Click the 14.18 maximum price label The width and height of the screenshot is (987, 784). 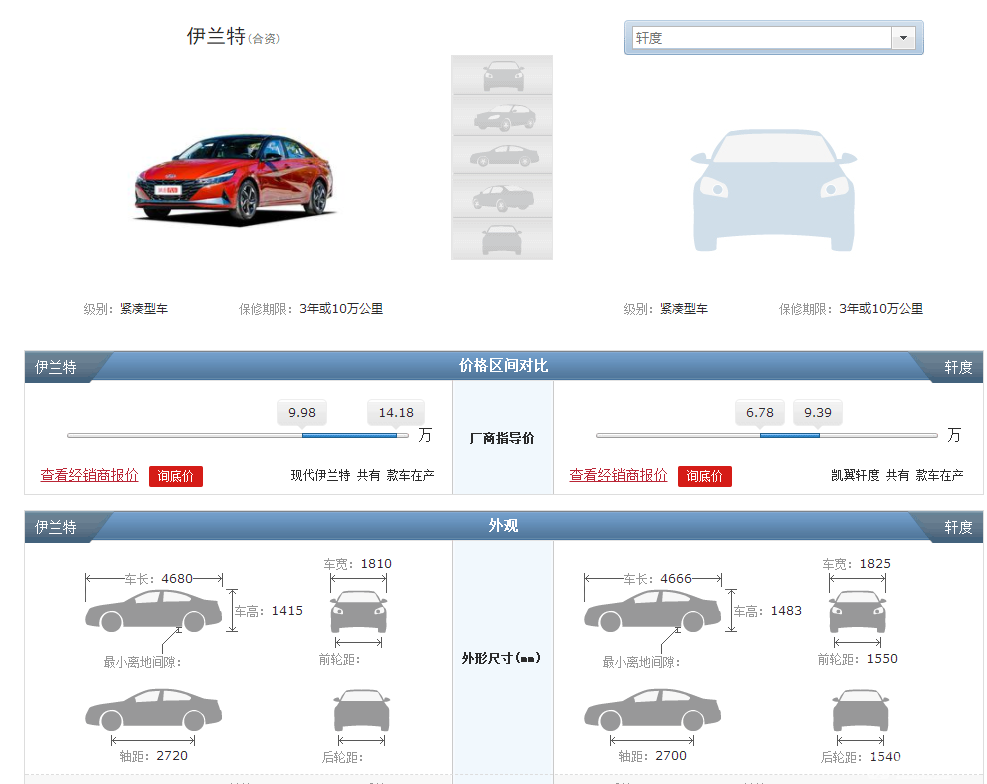pyautogui.click(x=396, y=413)
